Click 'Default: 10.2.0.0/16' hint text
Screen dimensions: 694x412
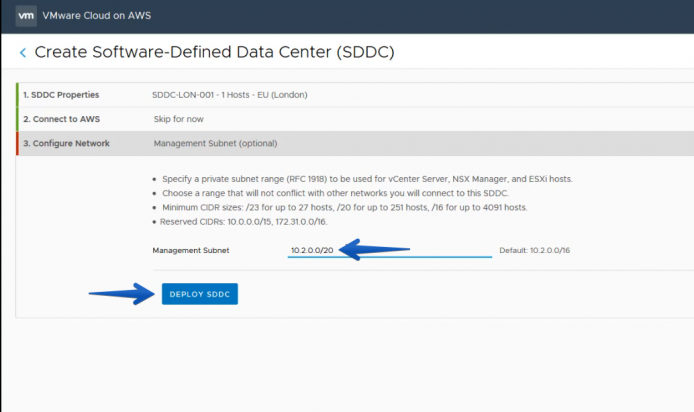535,250
